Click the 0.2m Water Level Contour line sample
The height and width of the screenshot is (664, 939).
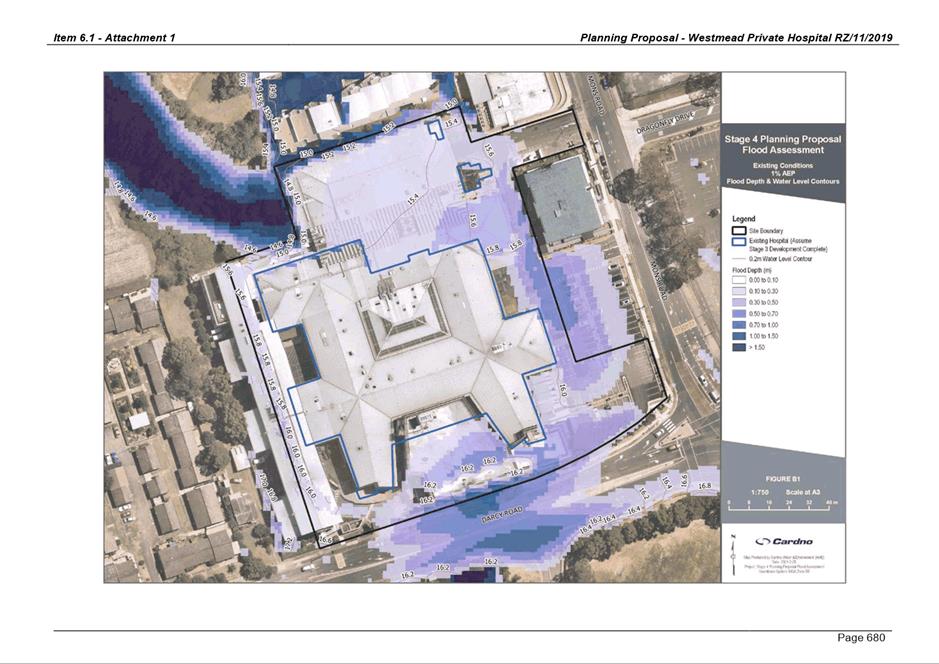click(x=739, y=259)
